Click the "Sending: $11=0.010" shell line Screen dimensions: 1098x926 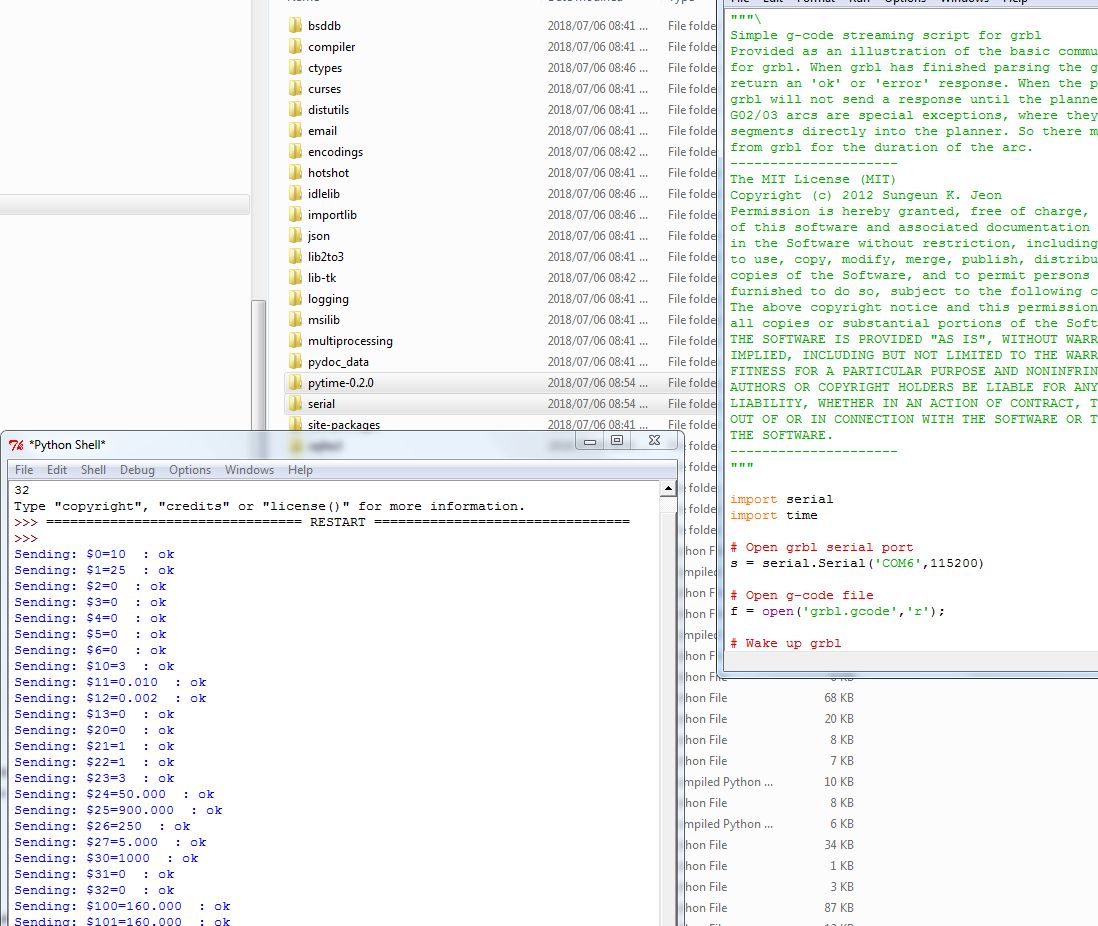click(110, 683)
